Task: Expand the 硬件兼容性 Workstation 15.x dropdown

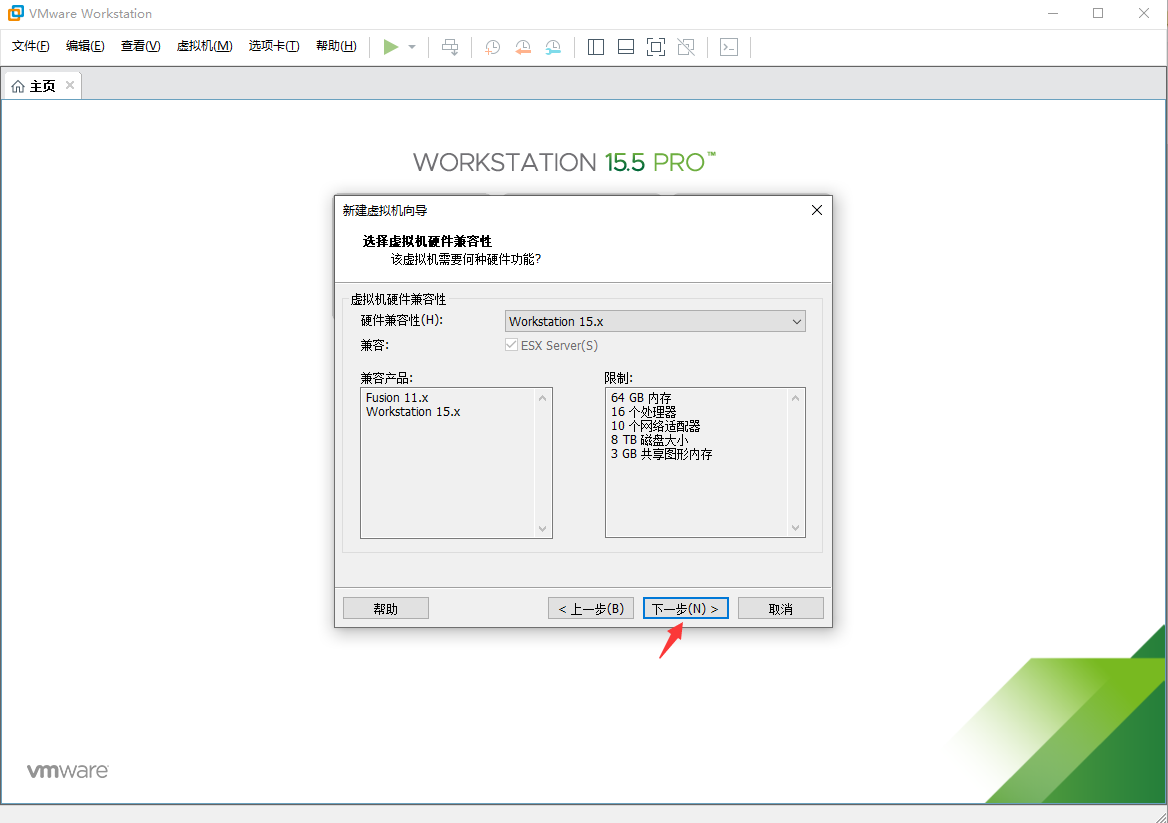Action: 655,321
